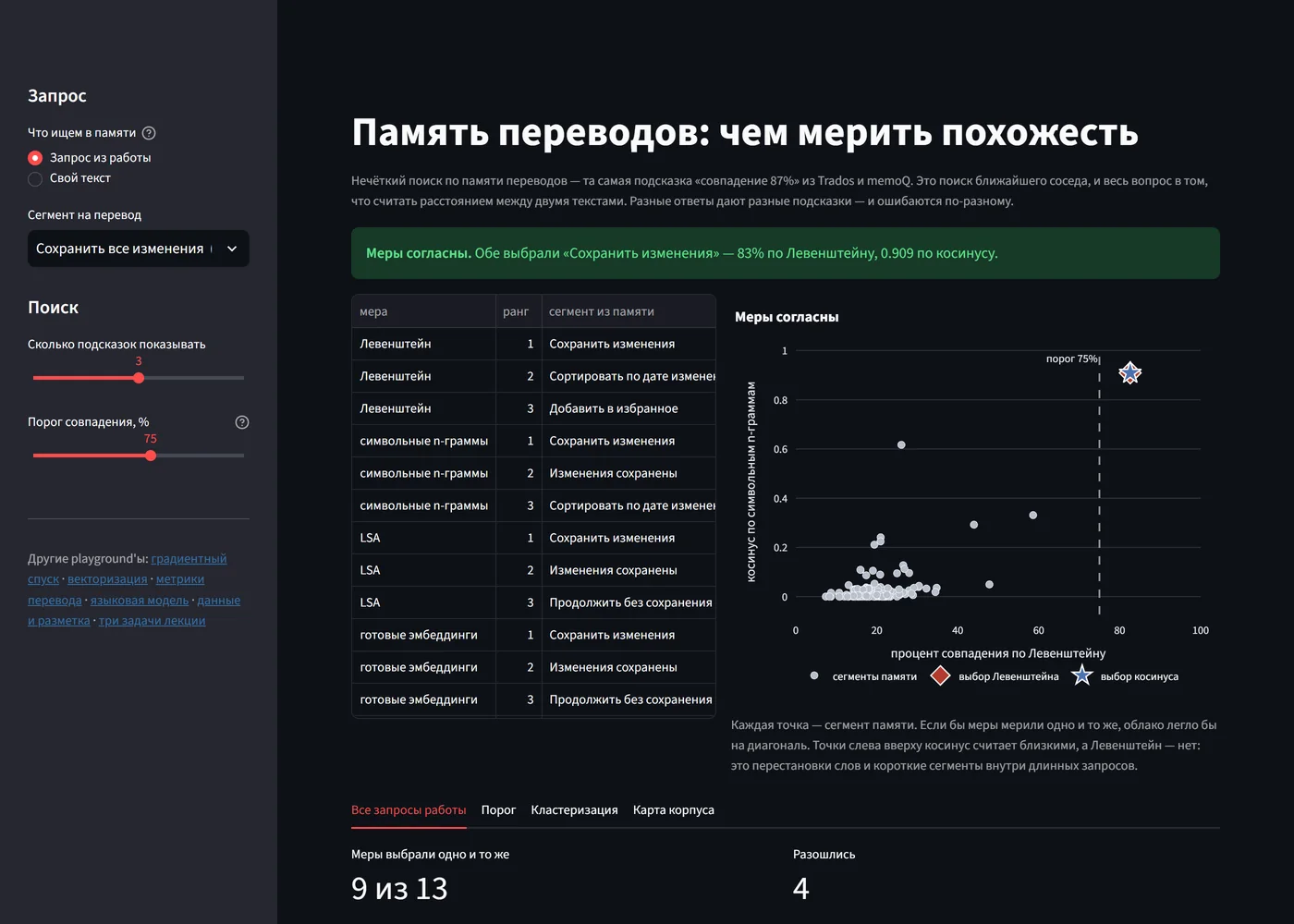
Task: Click «Сортировать по дате» in Левенштейн rank 2 row
Action: (629, 376)
